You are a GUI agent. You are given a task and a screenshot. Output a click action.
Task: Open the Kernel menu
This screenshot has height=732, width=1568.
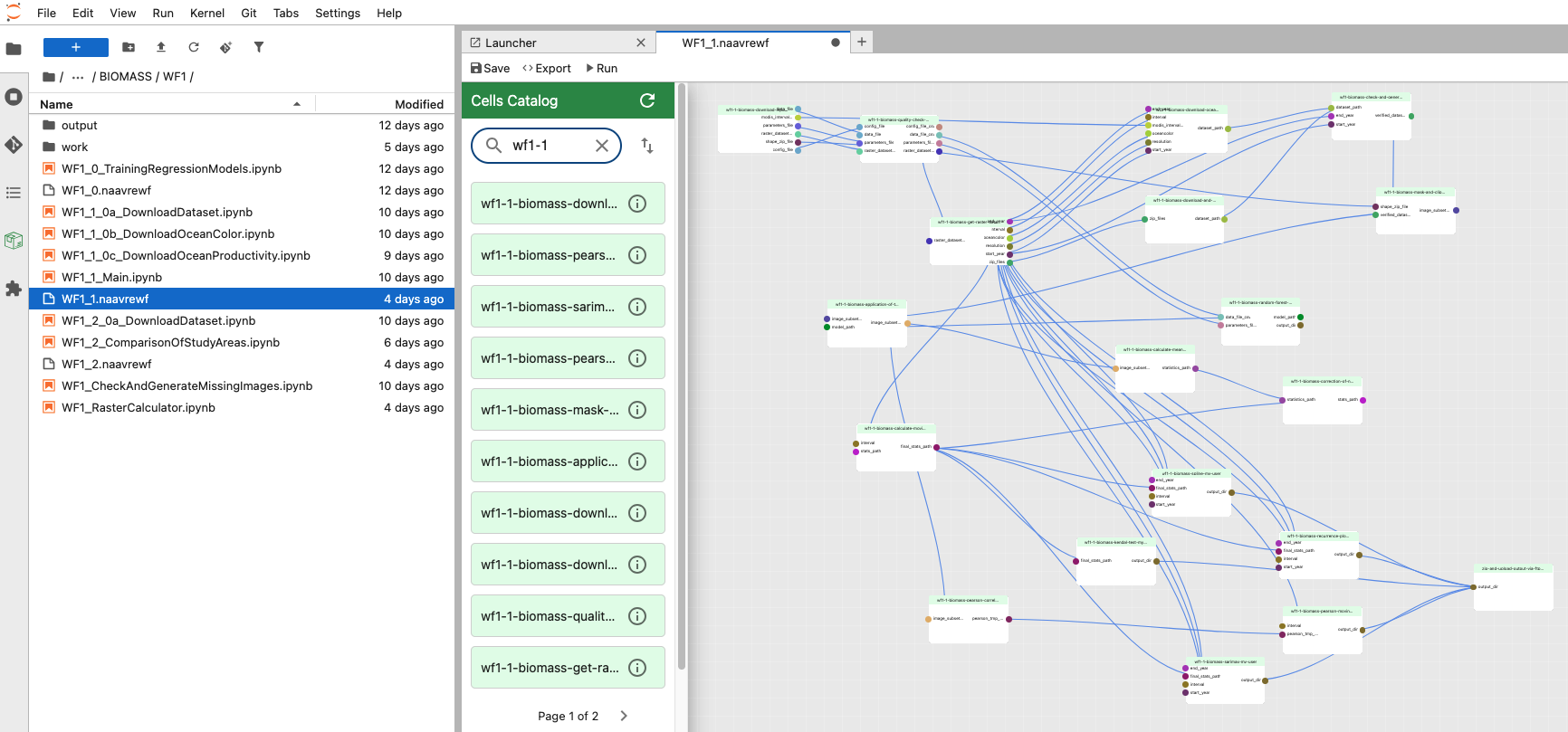click(x=206, y=13)
